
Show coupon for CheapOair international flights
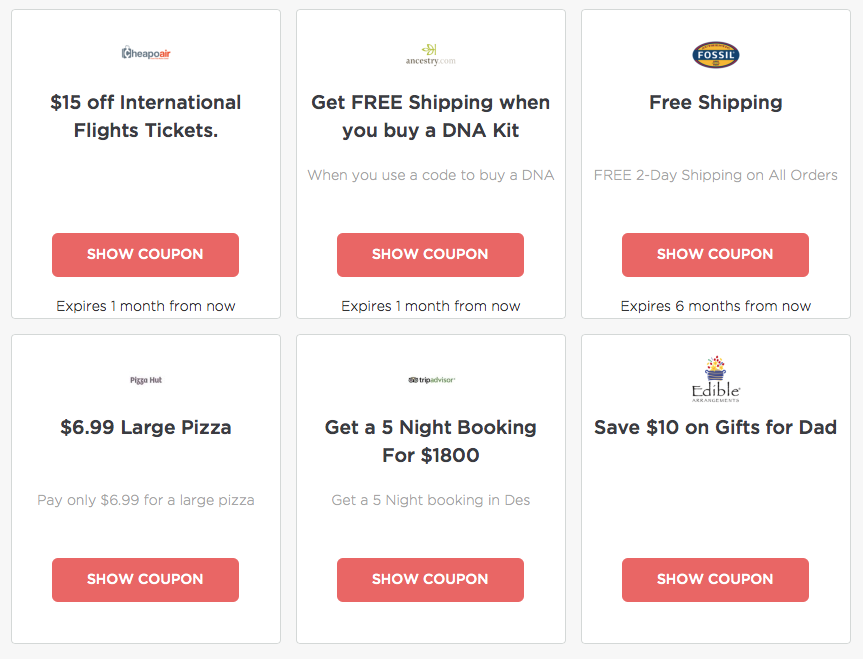click(x=145, y=254)
